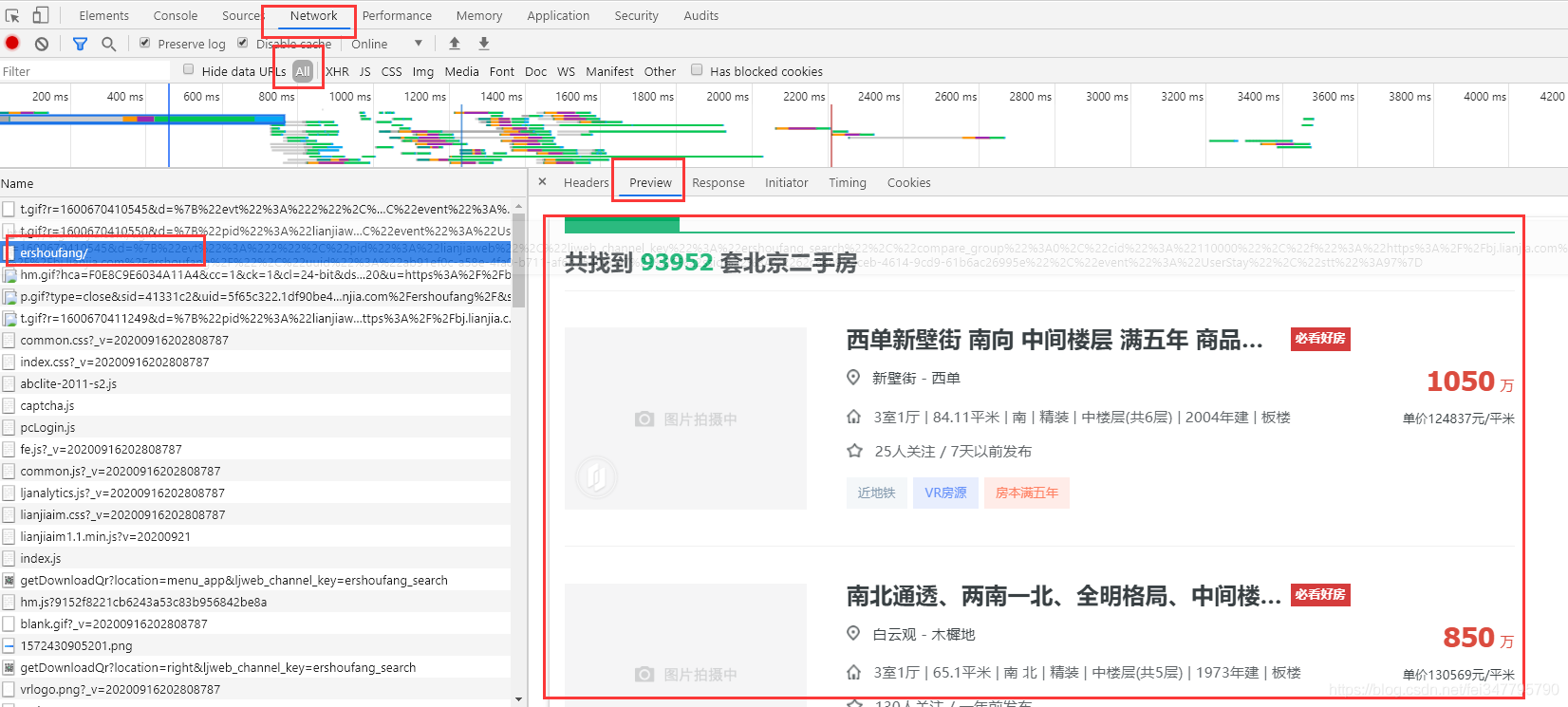Select the pcLogin.js request
The width and height of the screenshot is (1568, 707).
click(x=255, y=427)
